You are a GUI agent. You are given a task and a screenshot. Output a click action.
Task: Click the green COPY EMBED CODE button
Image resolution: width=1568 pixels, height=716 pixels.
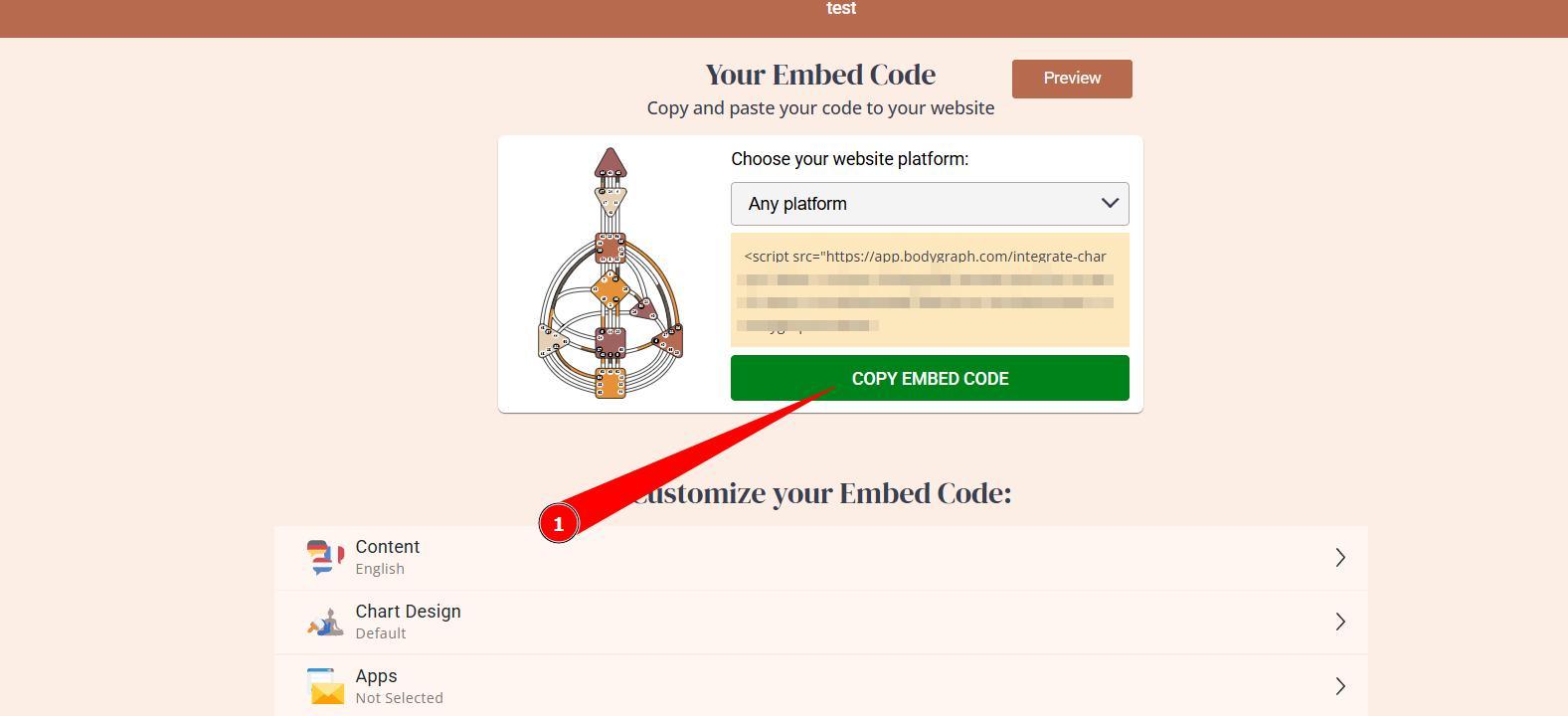coord(930,378)
